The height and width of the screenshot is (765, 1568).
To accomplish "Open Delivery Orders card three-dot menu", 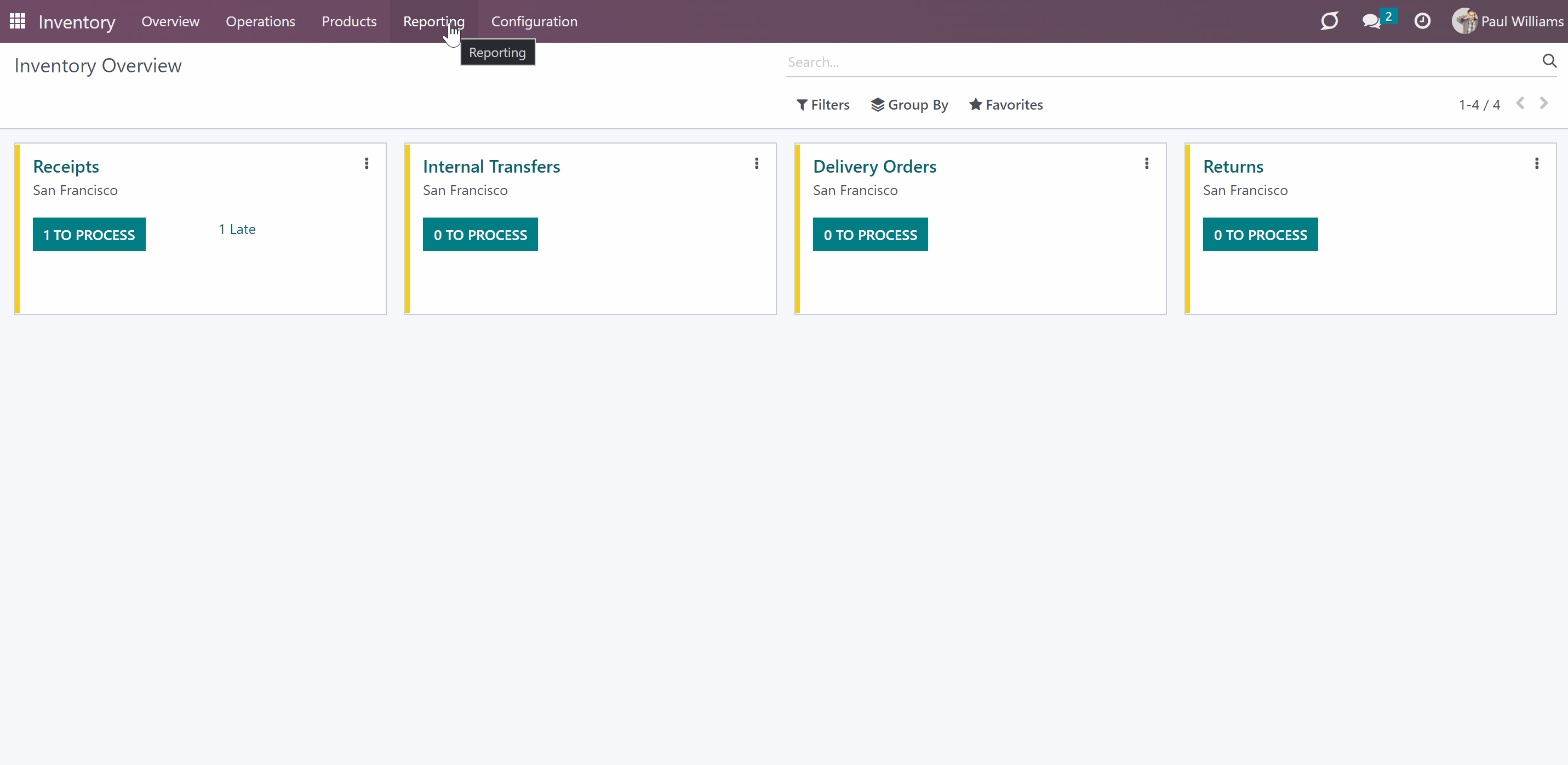I will (1147, 163).
